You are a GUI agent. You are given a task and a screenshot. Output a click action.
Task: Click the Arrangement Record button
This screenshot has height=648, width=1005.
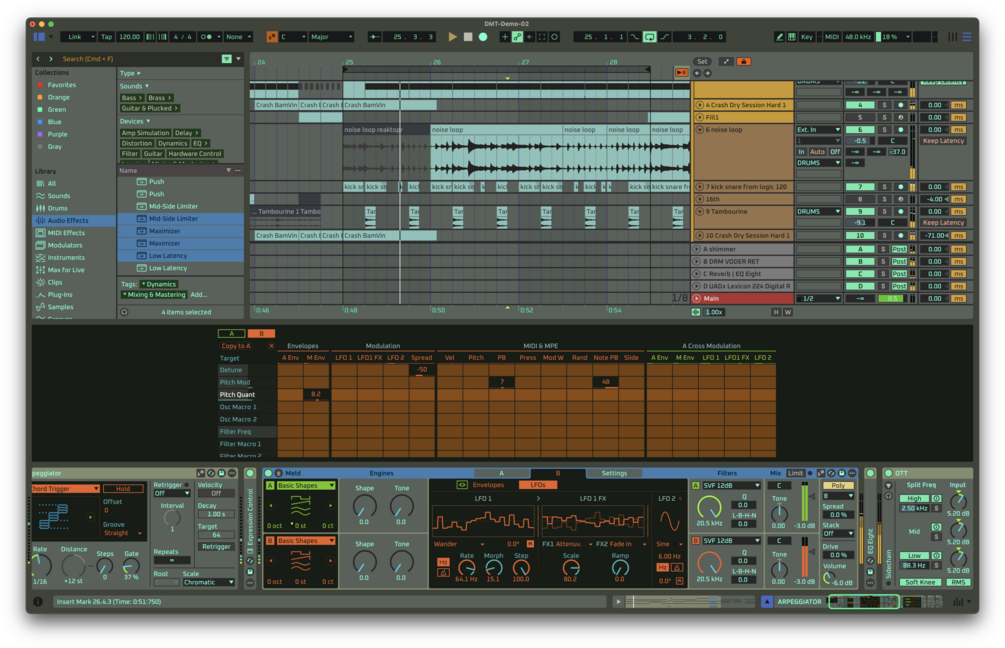coord(483,37)
